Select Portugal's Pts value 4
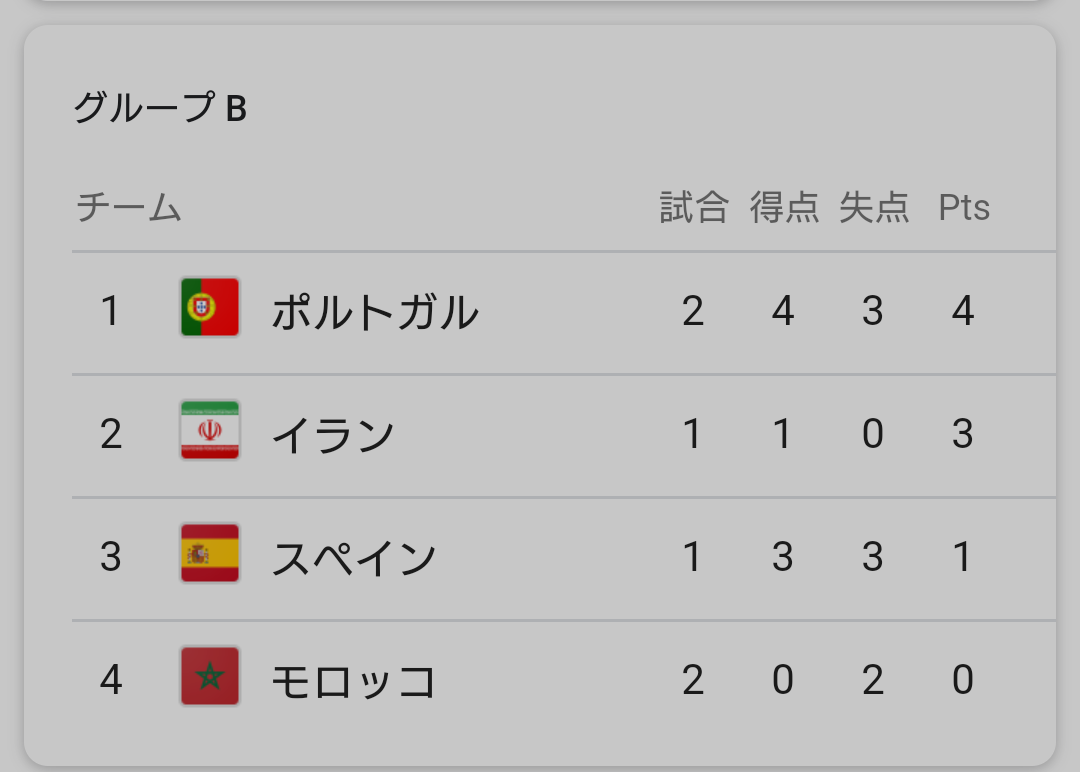 (963, 311)
